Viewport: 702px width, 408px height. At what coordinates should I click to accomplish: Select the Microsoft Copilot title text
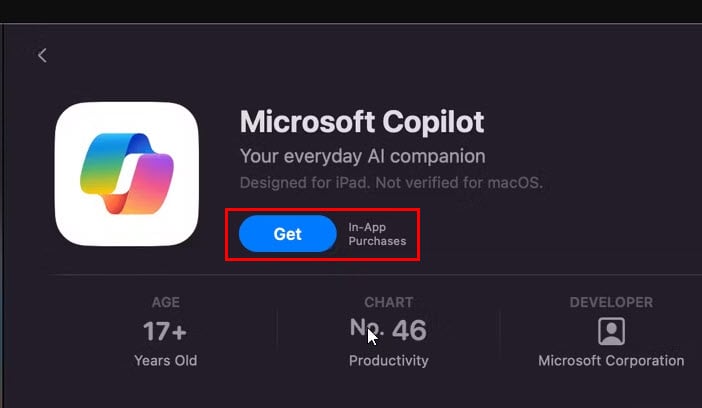[362, 122]
